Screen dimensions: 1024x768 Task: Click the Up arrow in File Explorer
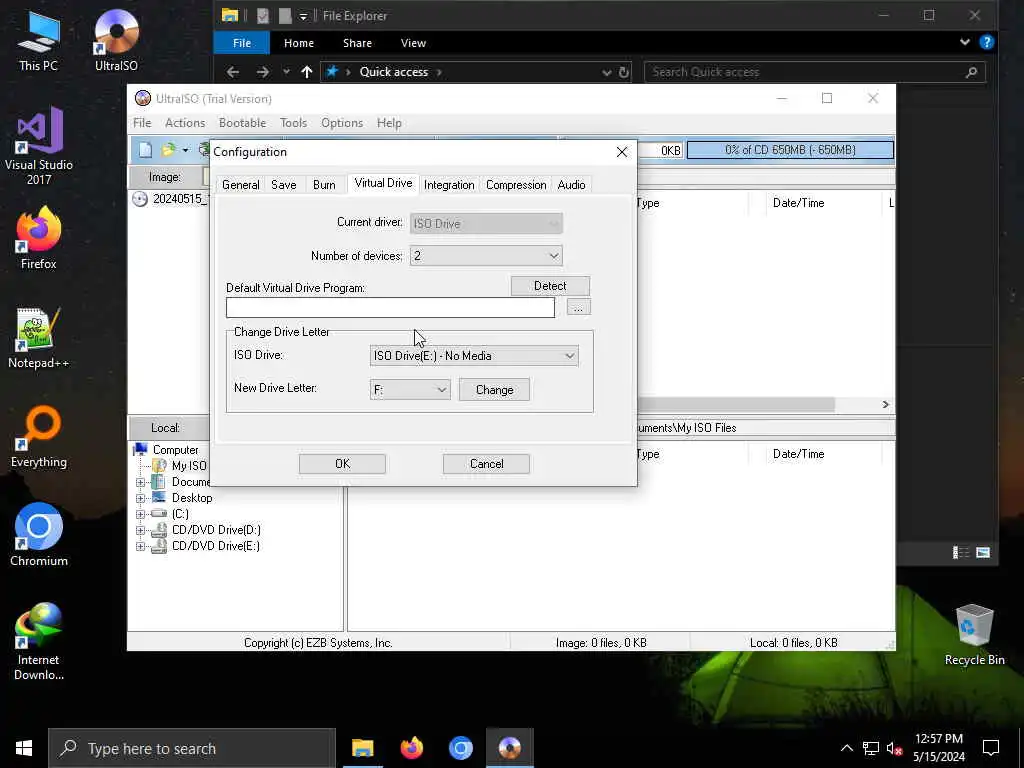pos(307,72)
